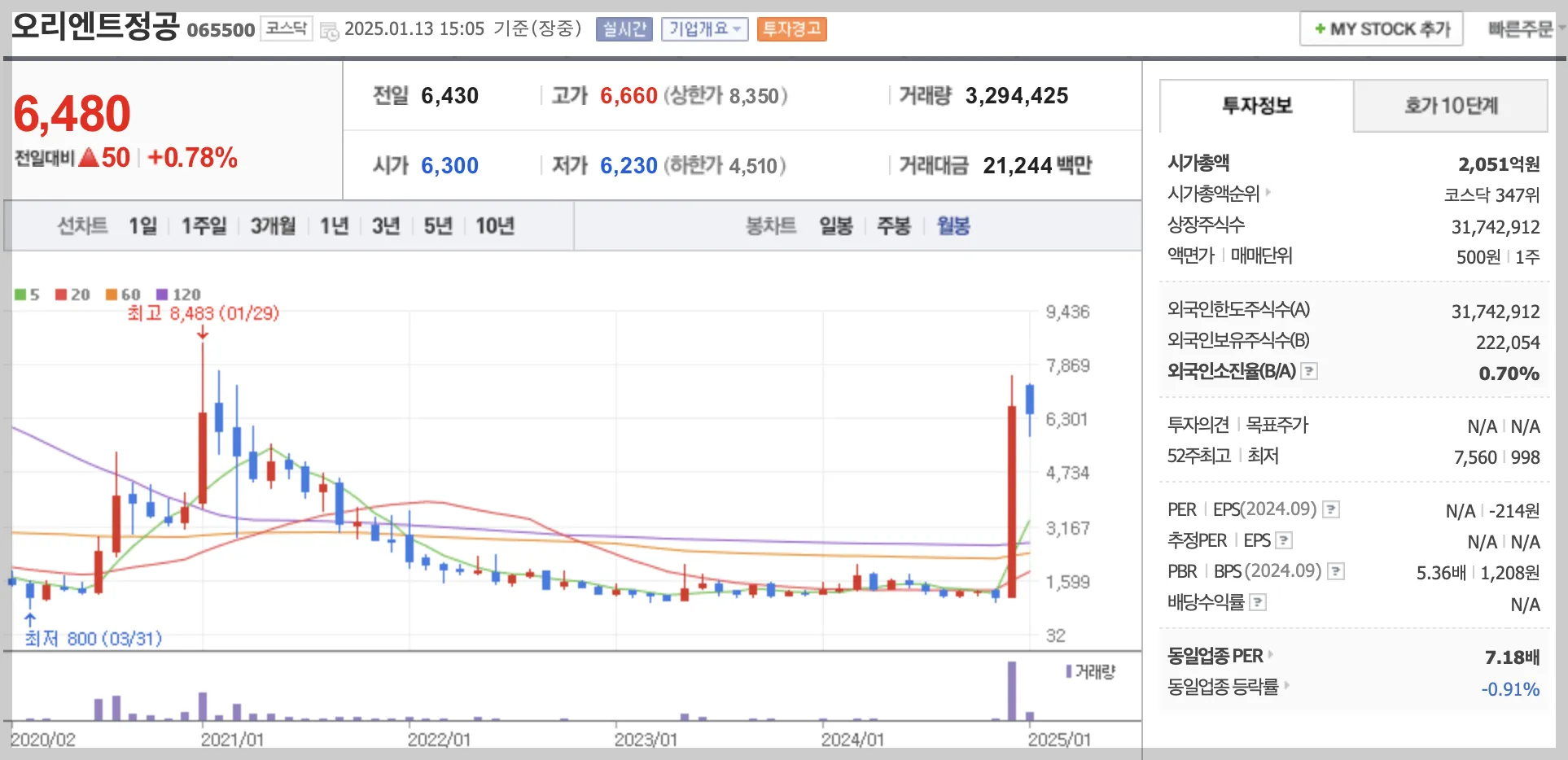Switch to the 일봉 candlestick chart
Viewport: 1568px width, 760px height.
click(836, 225)
